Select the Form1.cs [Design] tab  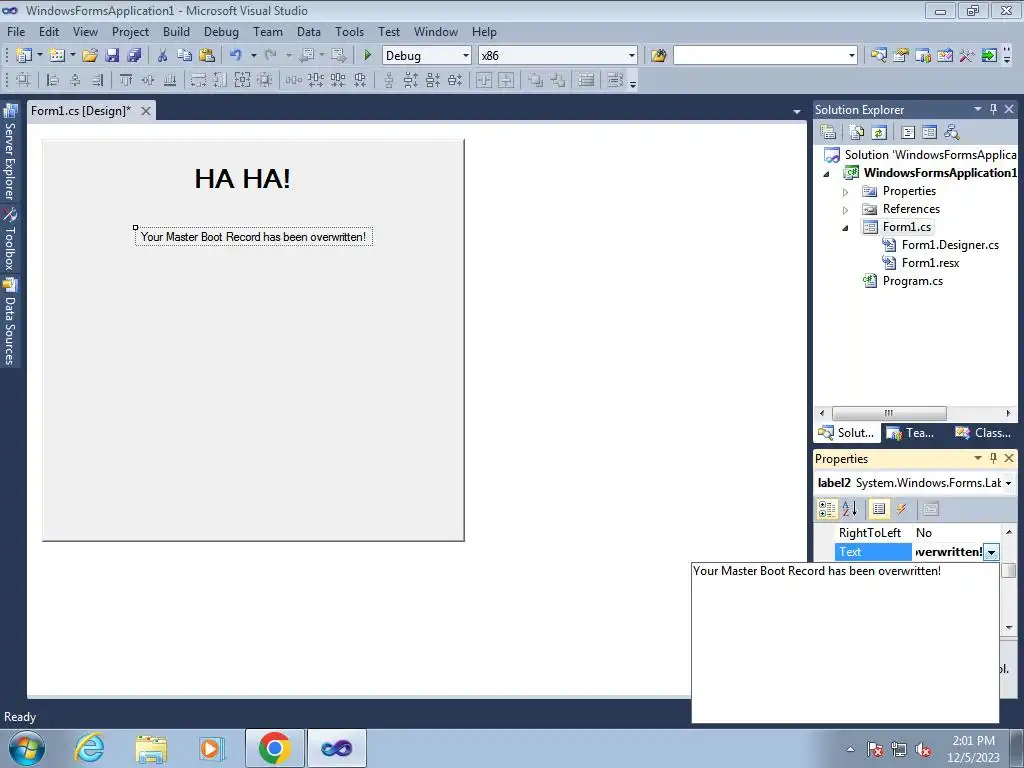coord(81,111)
